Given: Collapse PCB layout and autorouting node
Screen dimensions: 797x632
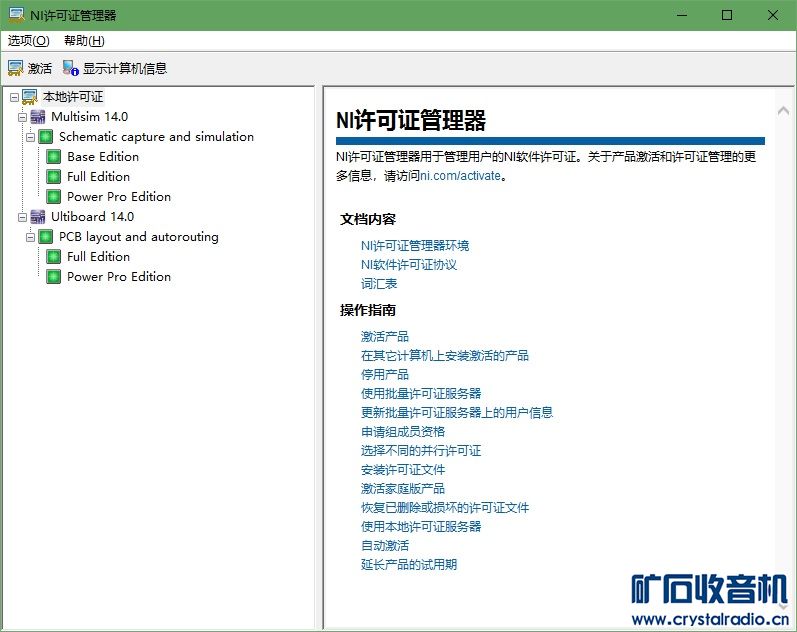Looking at the screenshot, I should pos(30,237).
